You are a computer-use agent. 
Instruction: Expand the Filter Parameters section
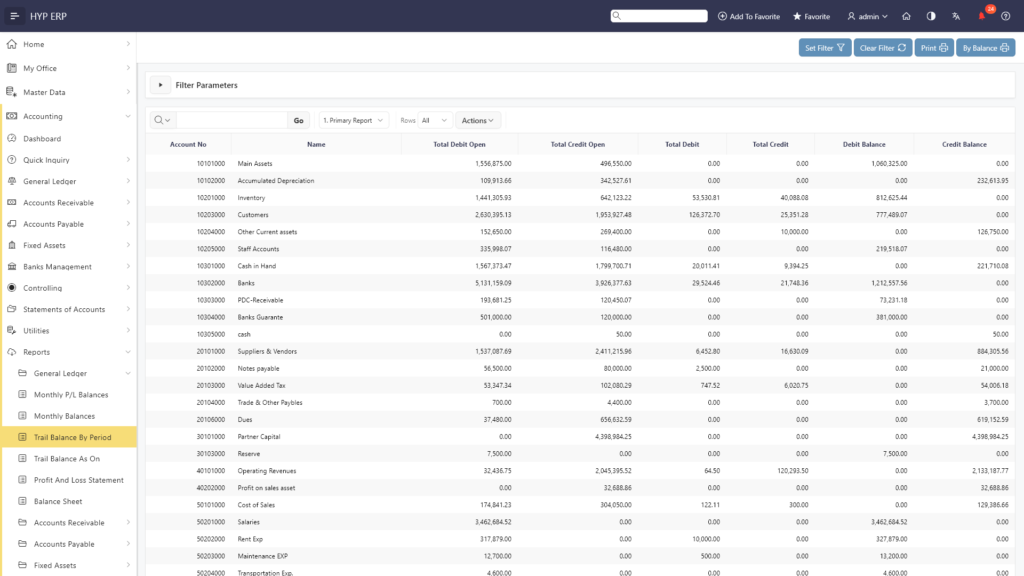pyautogui.click(x=160, y=85)
